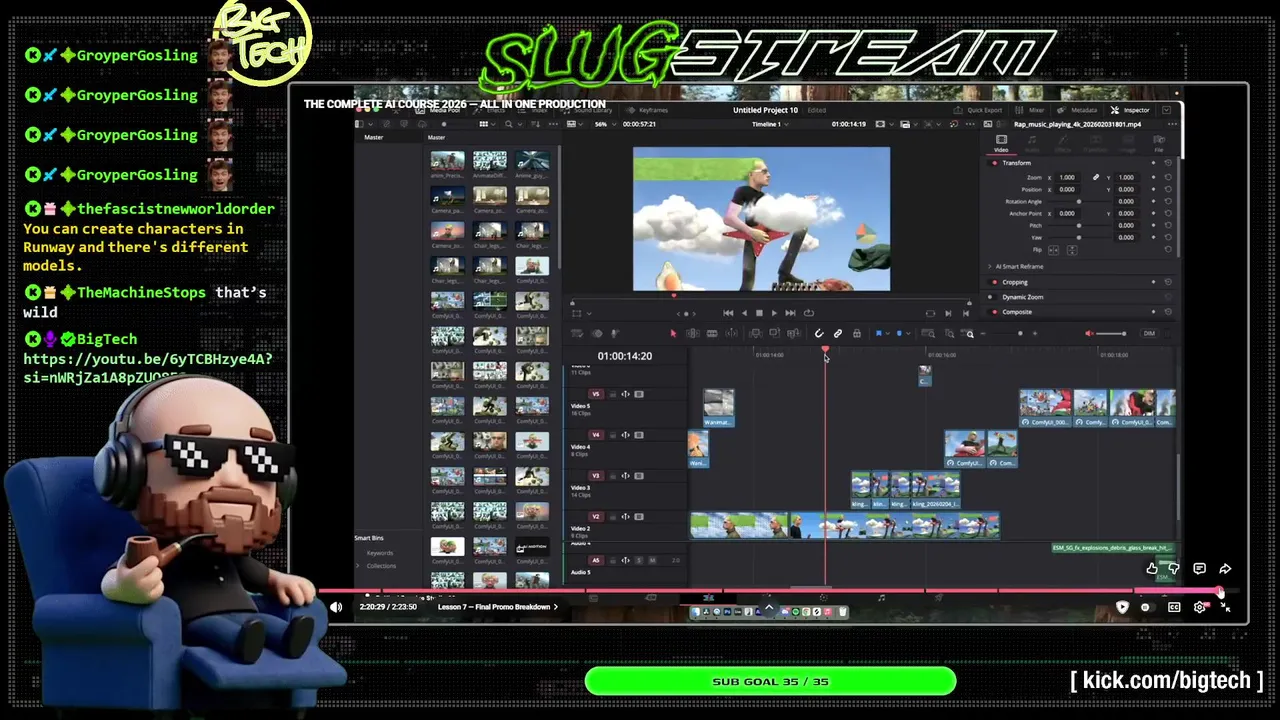This screenshot has height=720, width=1280.
Task: Toggle YouTube closed captions CC
Action: pos(1174,607)
